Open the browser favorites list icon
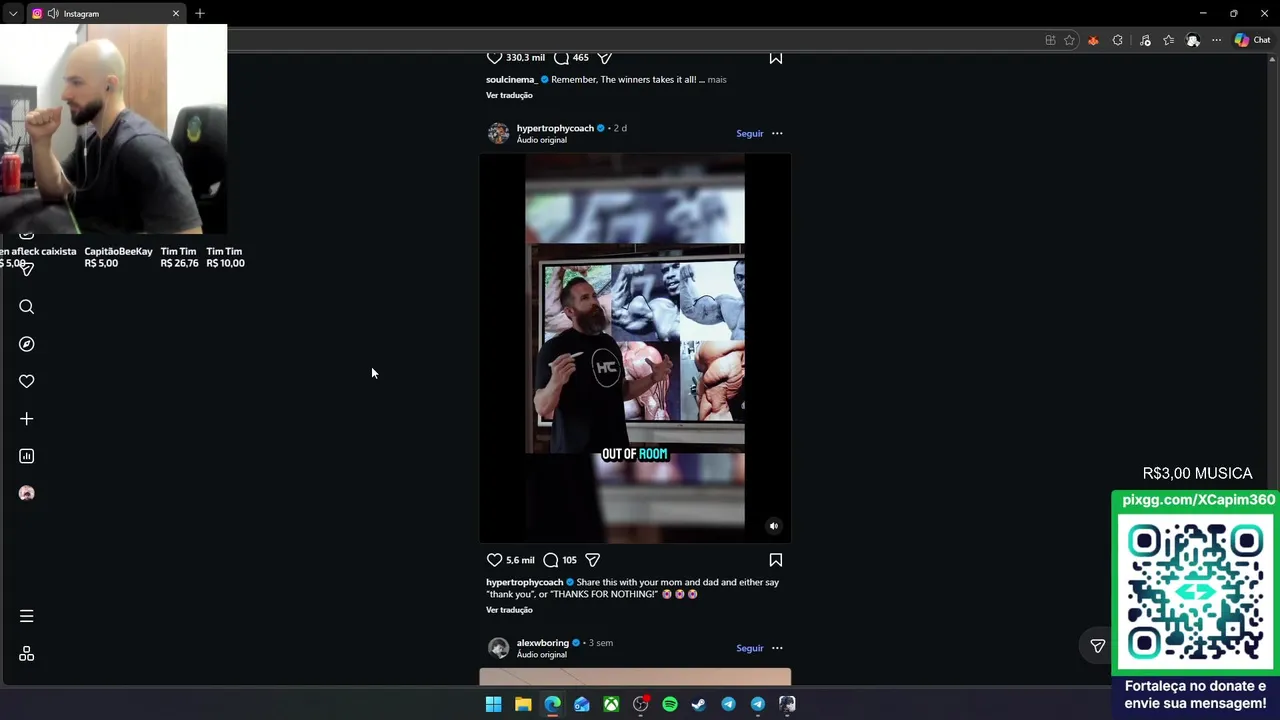 (x=1169, y=40)
